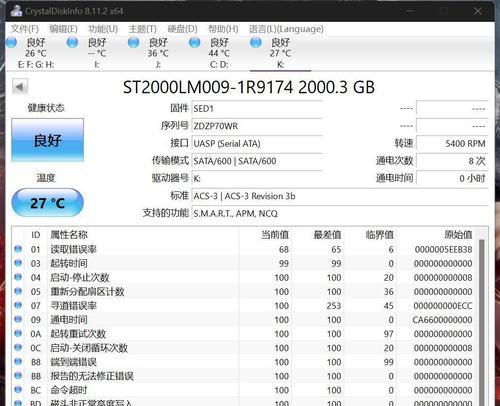Click status dot for attribute BB 报告的无法修正错误
The width and height of the screenshot is (500, 406).
pyautogui.click(x=18, y=375)
